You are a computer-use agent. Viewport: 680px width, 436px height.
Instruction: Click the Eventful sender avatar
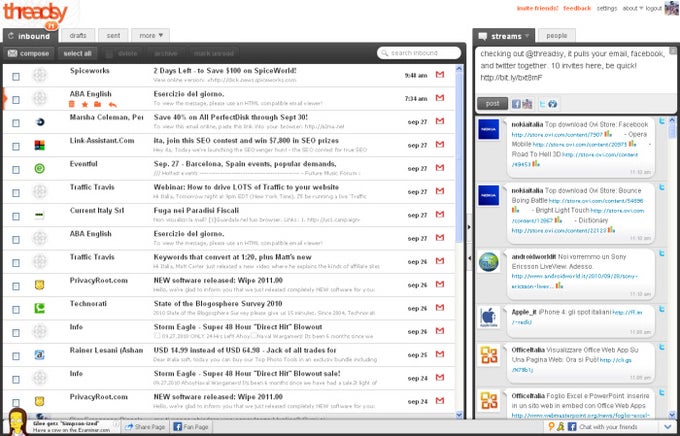[39, 168]
